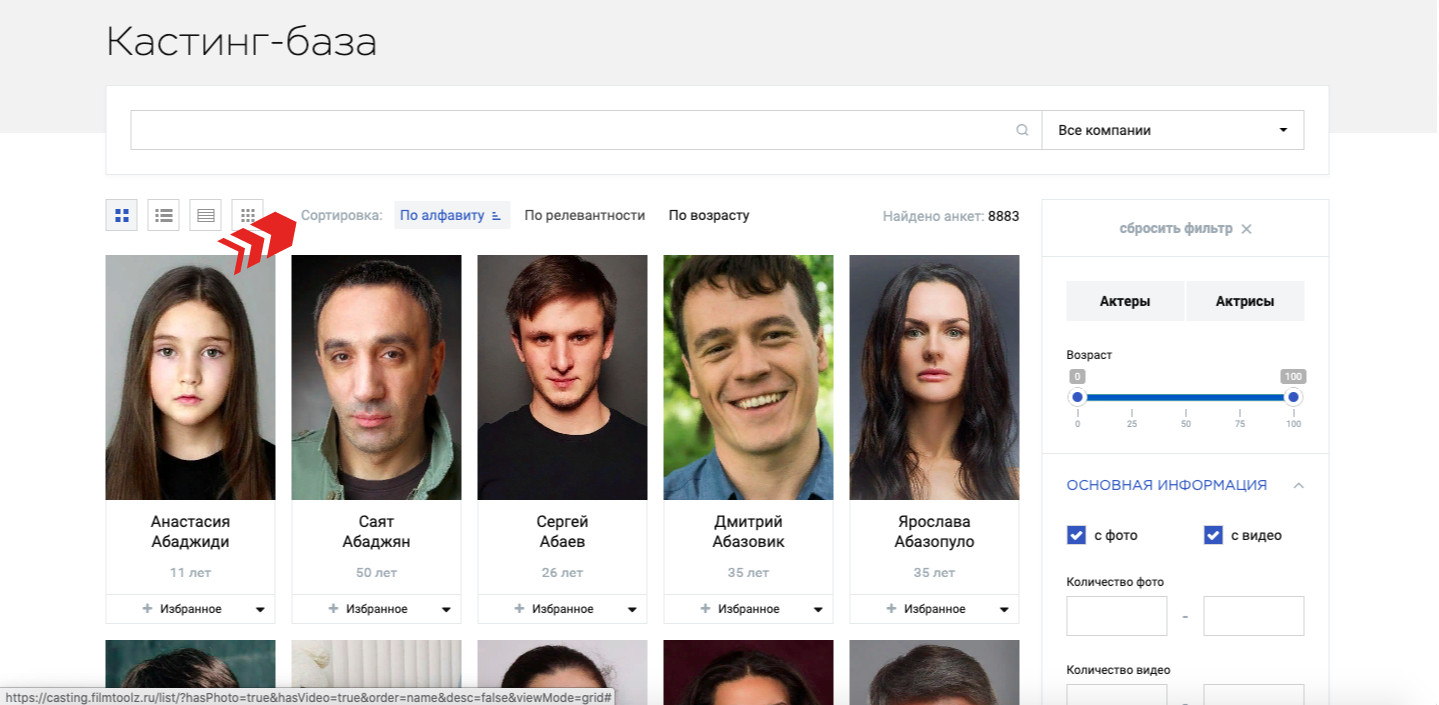Screen dimensions: 1439x705
Task: Click the 'Найдено анкет: 8883' text
Action: click(951, 216)
